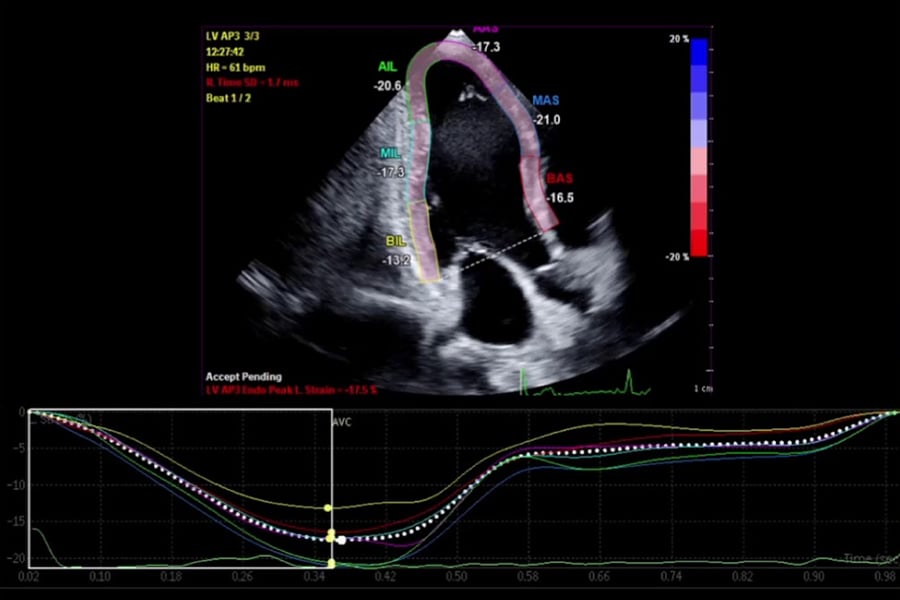This screenshot has height=600, width=900.
Task: Click the LV AP3 3/3 view label
Action: coord(231,35)
